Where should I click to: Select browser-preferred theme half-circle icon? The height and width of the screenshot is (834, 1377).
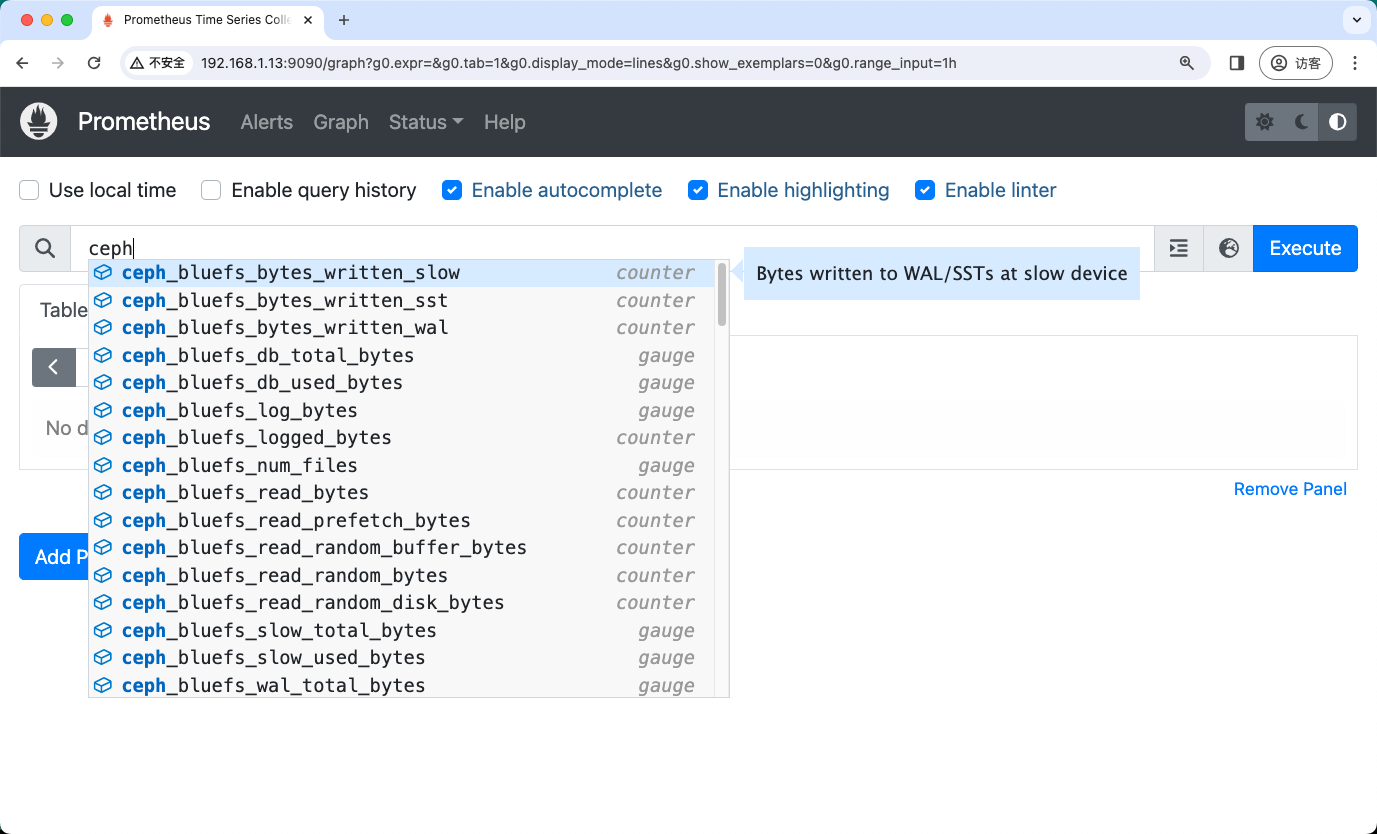click(1338, 122)
